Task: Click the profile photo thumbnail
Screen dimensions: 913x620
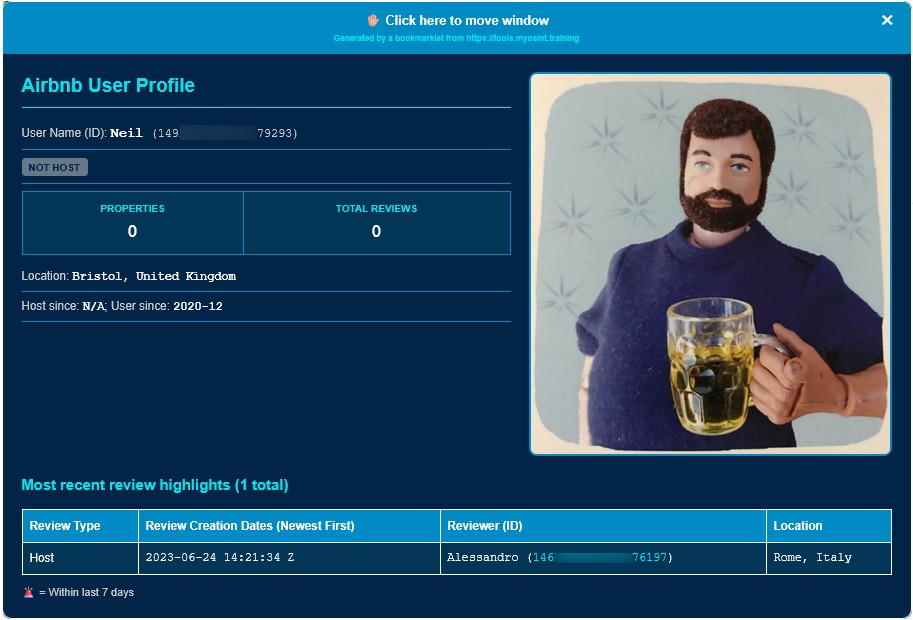Action: [710, 264]
